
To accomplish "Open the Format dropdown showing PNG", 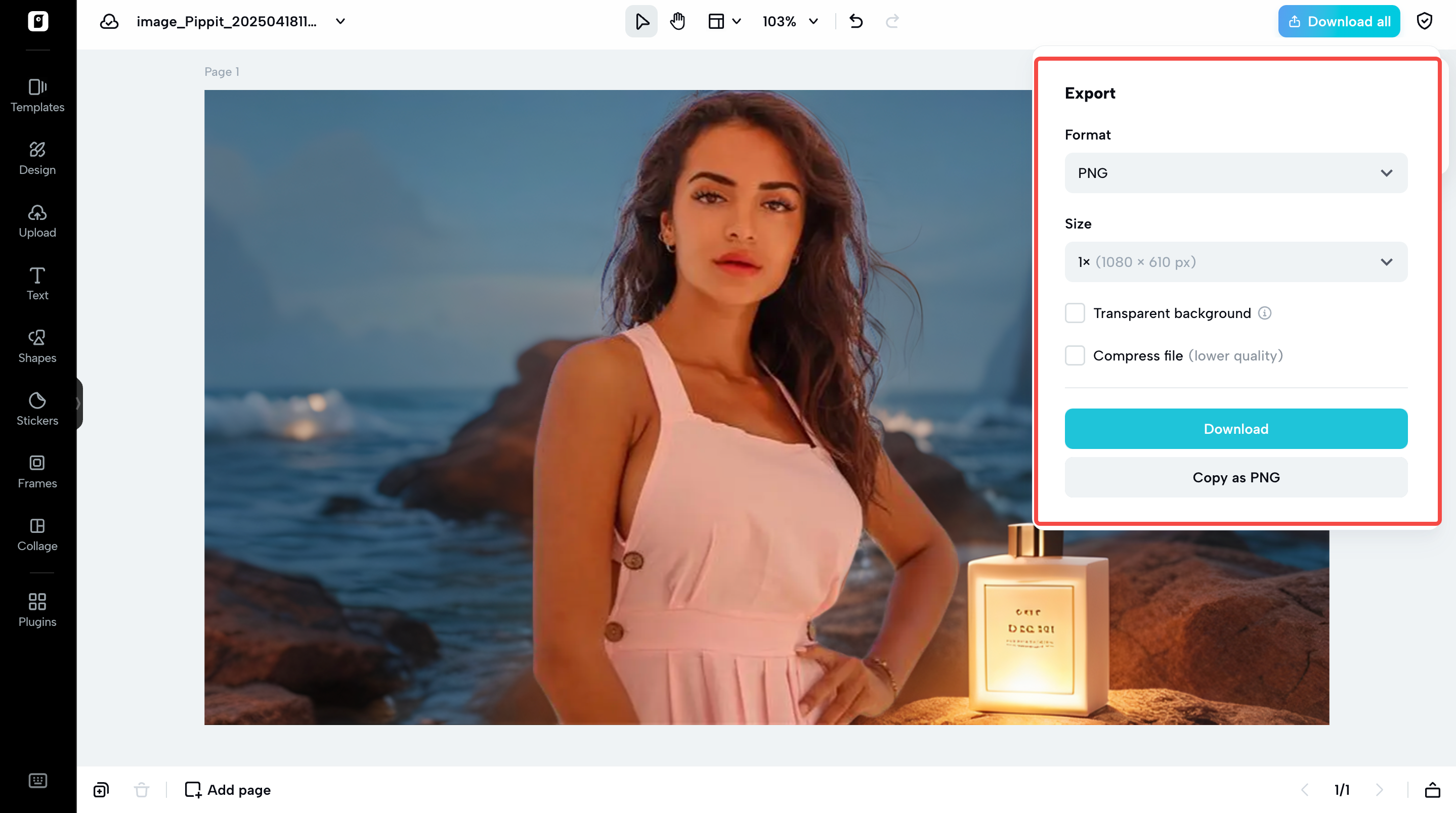I will (1235, 173).
